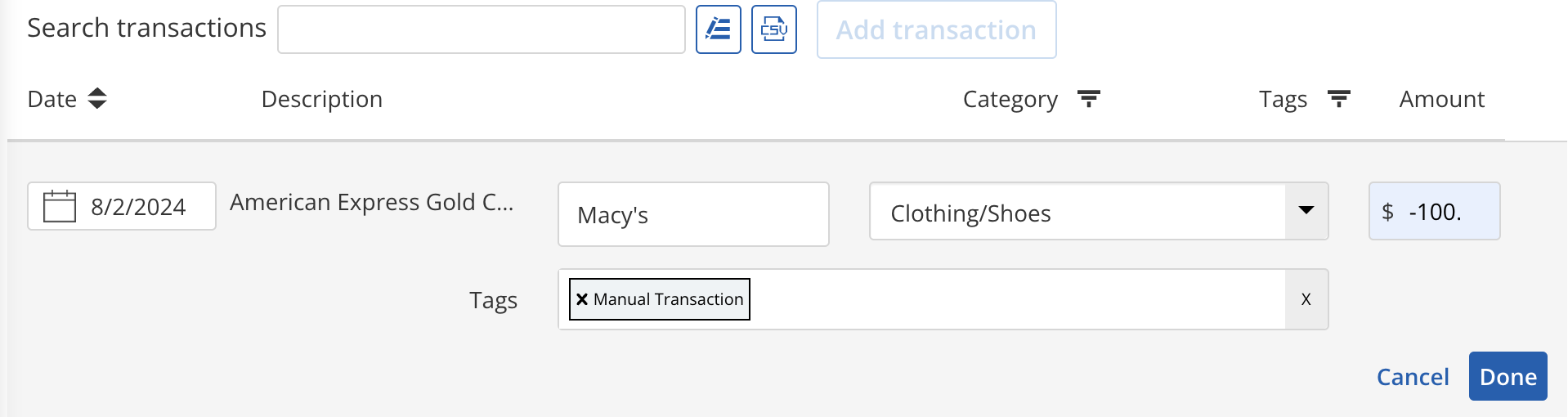Click the Tags column header
This screenshot has height=417, width=1568.
pos(1283,99)
